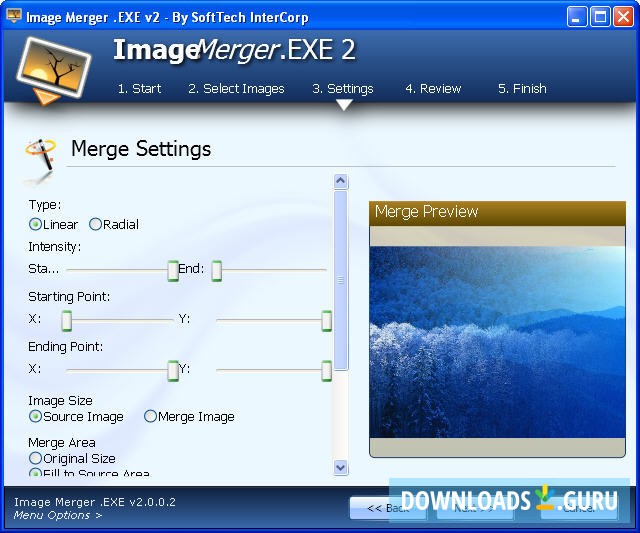Click the Ending Point X slider handle

click(173, 371)
